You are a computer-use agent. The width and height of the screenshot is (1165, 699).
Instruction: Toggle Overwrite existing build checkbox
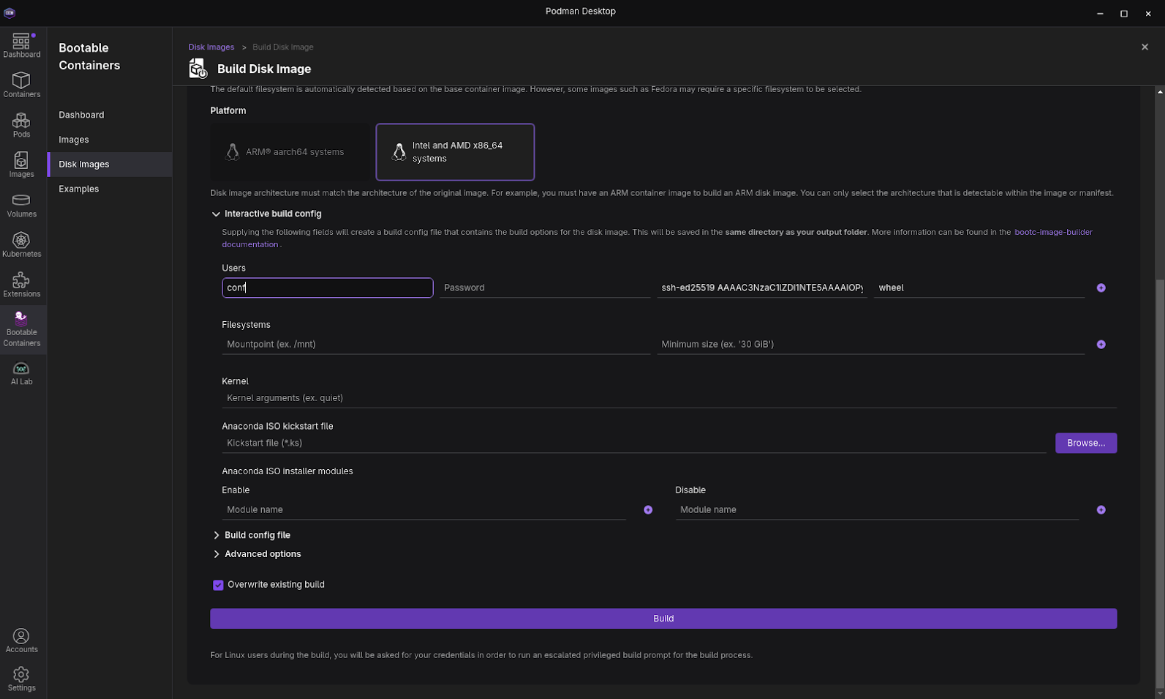point(218,585)
